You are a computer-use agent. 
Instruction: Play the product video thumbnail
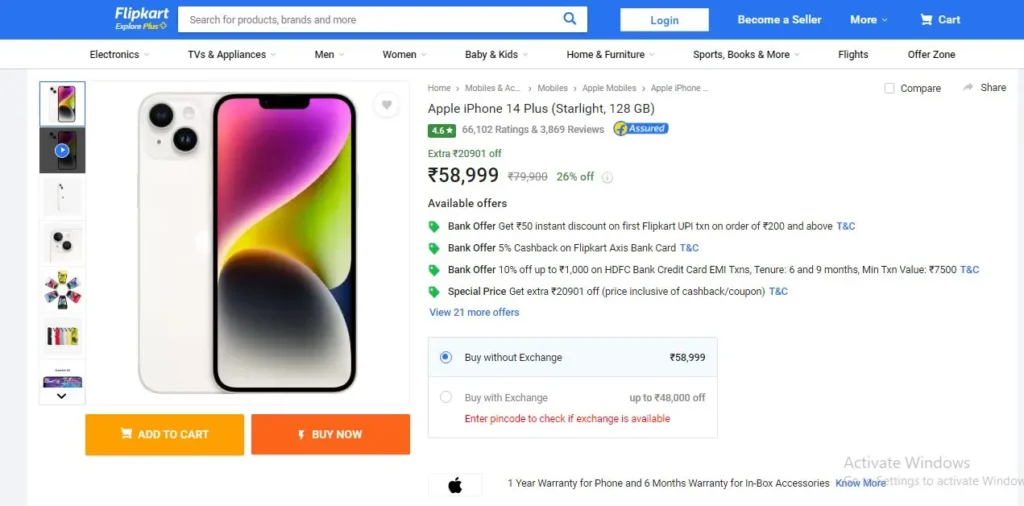pos(62,151)
